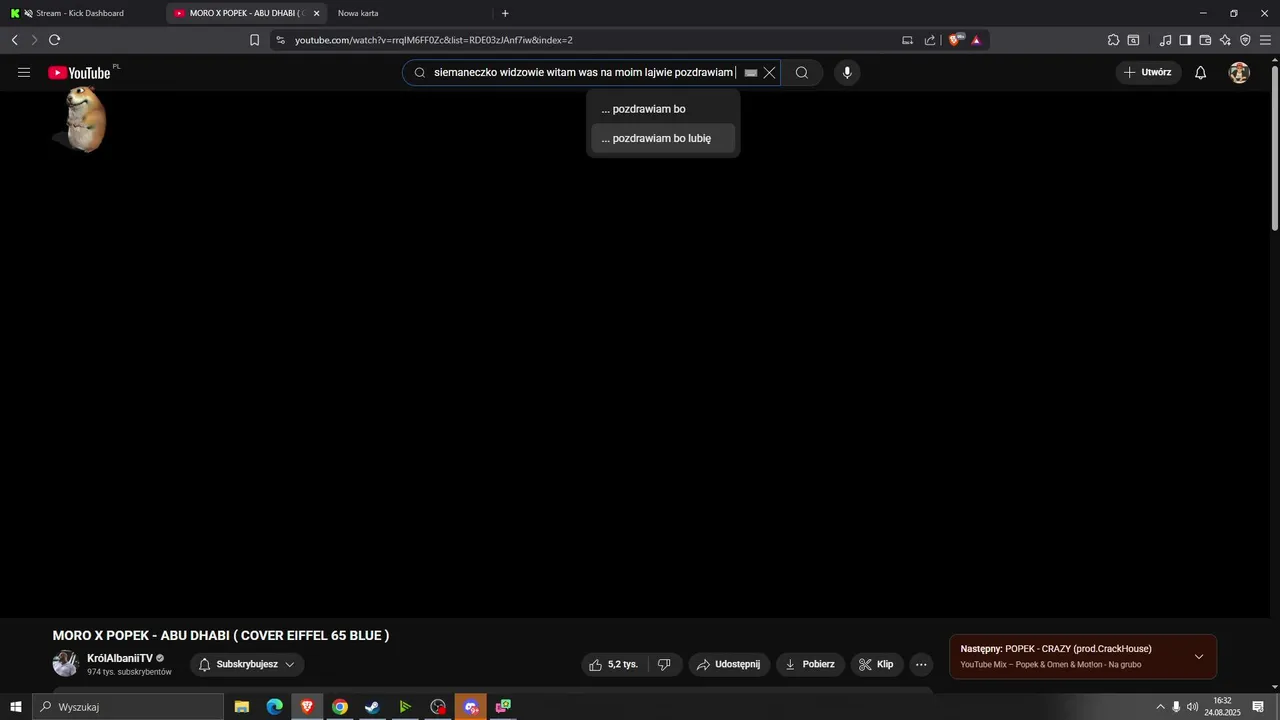
Task: Open YouTube notifications bell
Action: click(x=1201, y=72)
